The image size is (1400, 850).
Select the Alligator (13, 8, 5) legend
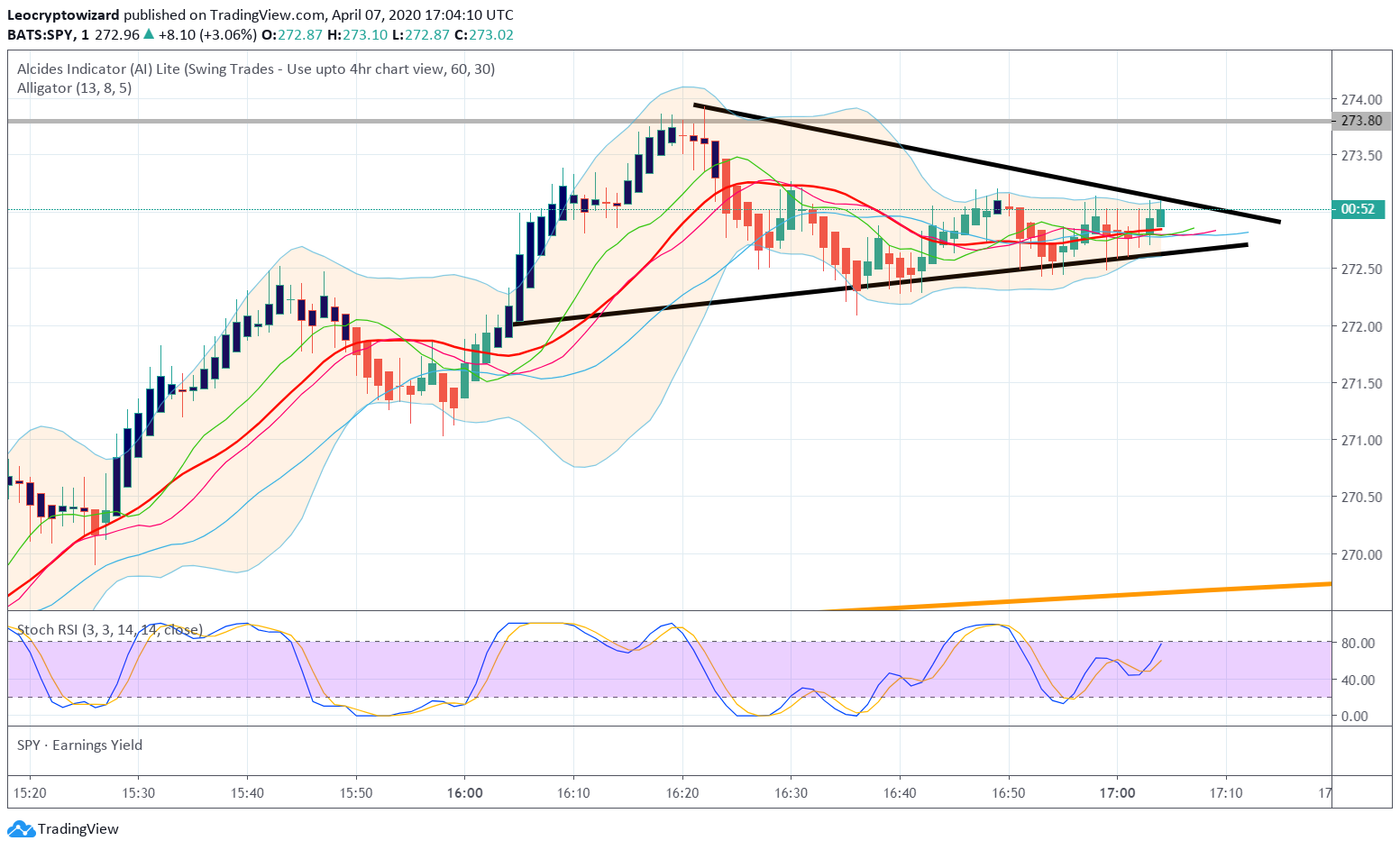point(74,88)
